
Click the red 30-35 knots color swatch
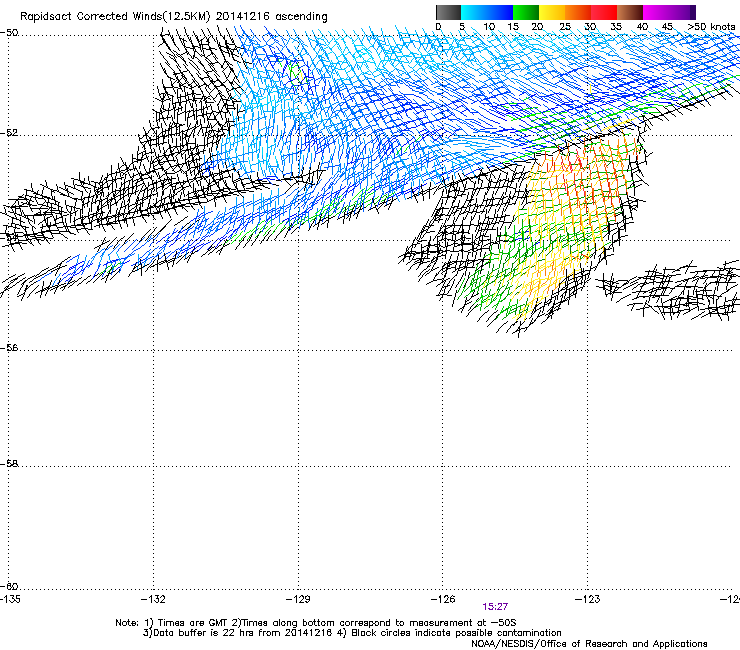604,12
